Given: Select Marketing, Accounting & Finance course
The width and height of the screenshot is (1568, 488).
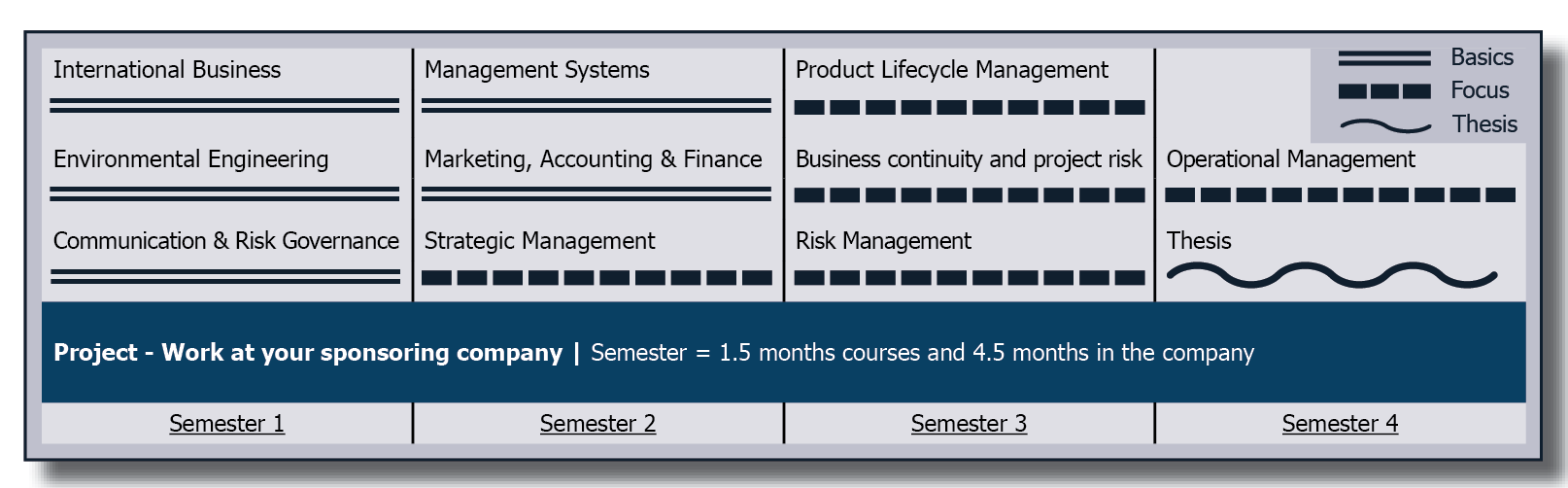Looking at the screenshot, I should click(594, 159).
